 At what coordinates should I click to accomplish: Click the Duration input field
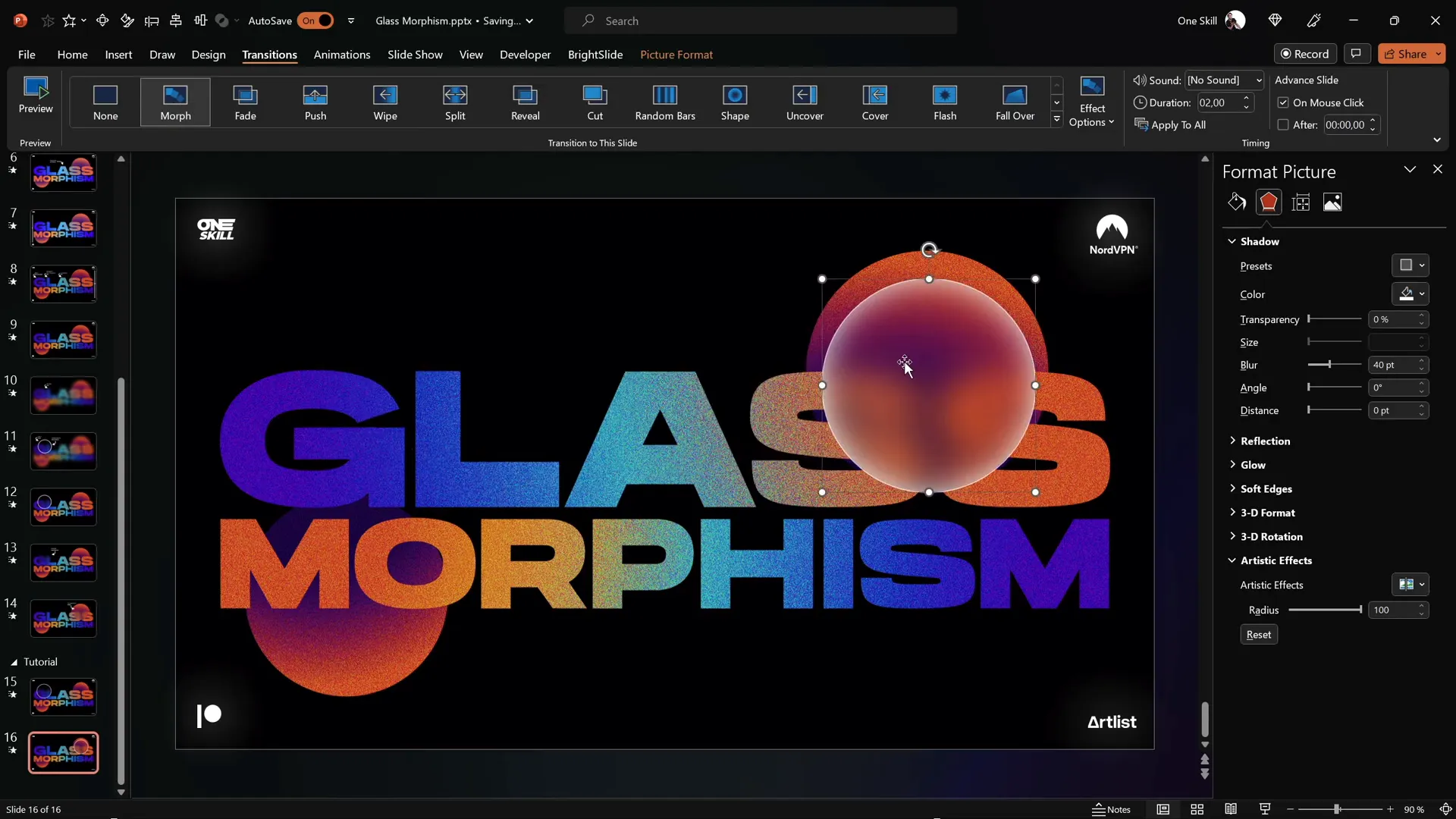pos(1218,102)
